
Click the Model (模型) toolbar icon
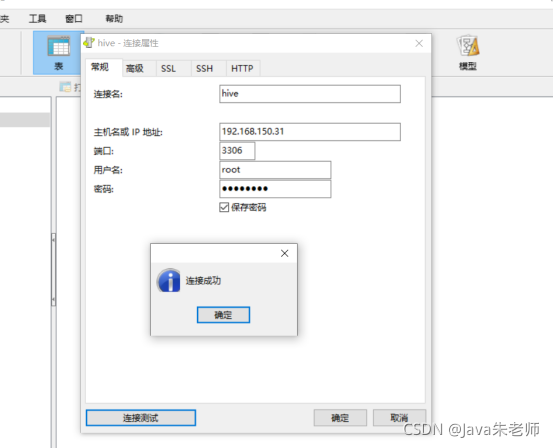468,52
